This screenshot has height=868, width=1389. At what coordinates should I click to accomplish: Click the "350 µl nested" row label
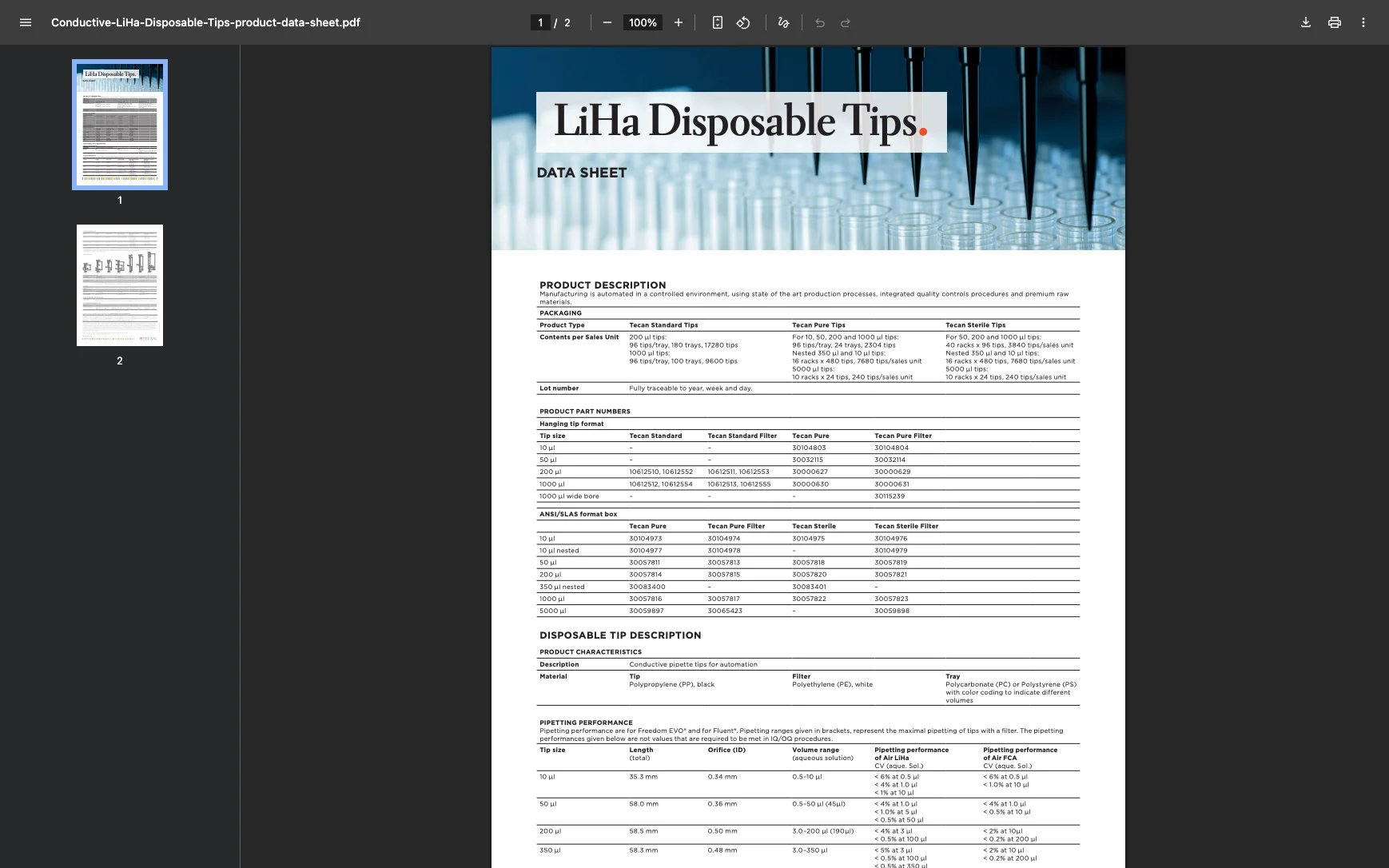562,587
